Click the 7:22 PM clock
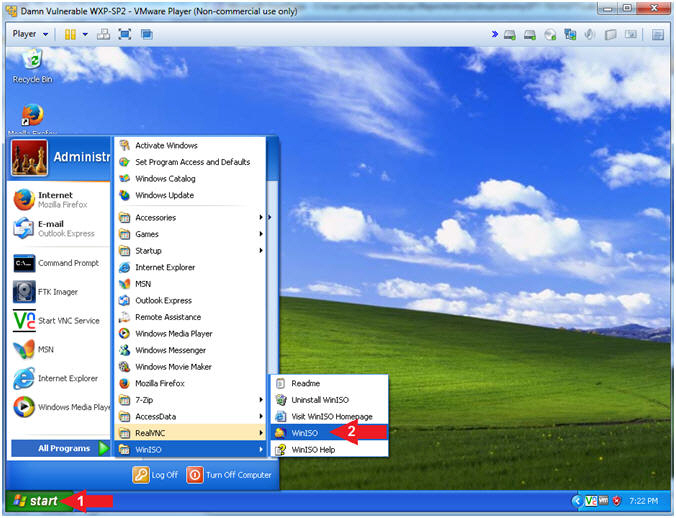 (x=643, y=501)
